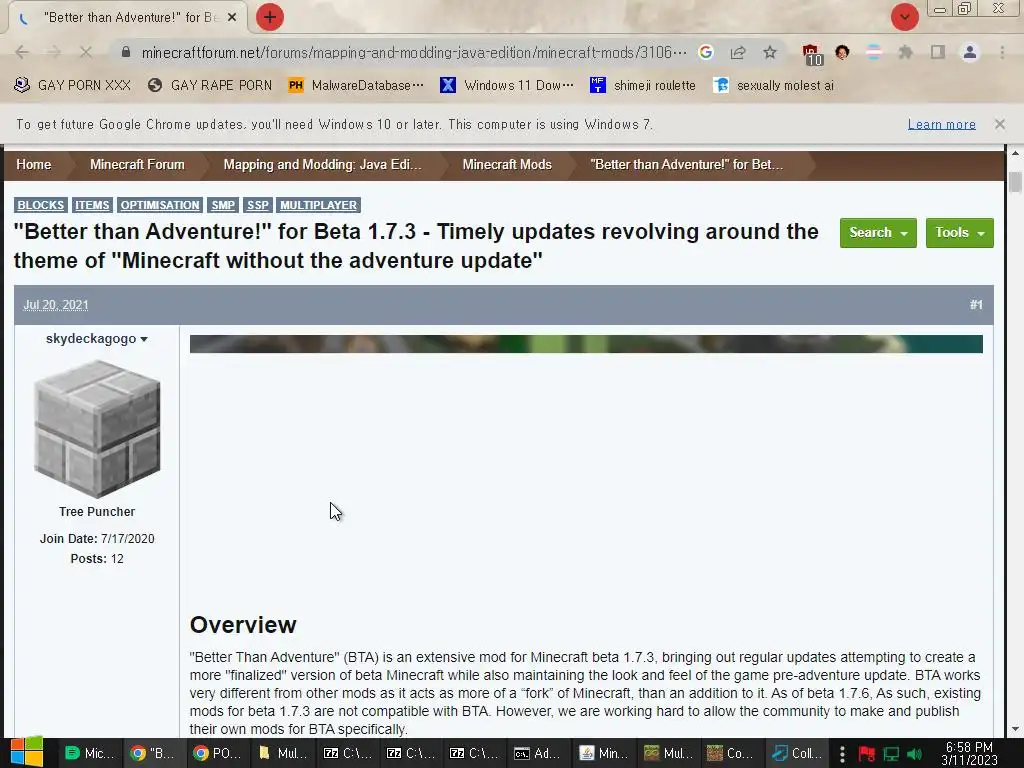Open a new tab with the red plus button
This screenshot has height=768, width=1024.
point(270,17)
